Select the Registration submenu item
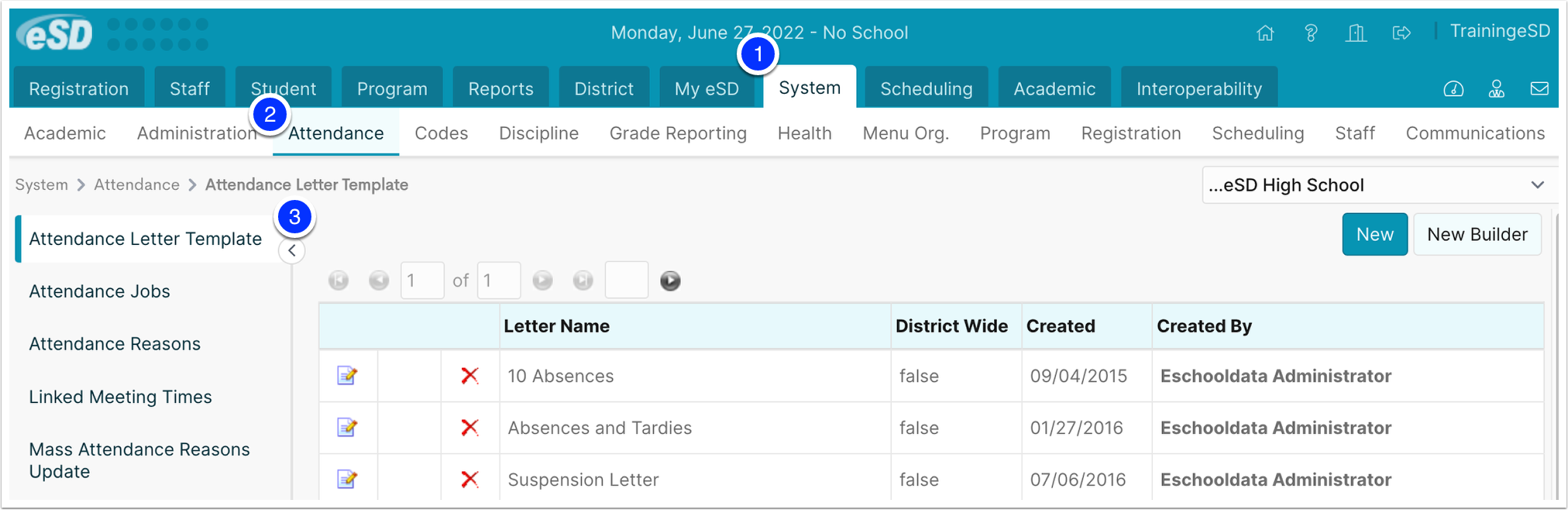The image size is (1568, 510). (1131, 133)
